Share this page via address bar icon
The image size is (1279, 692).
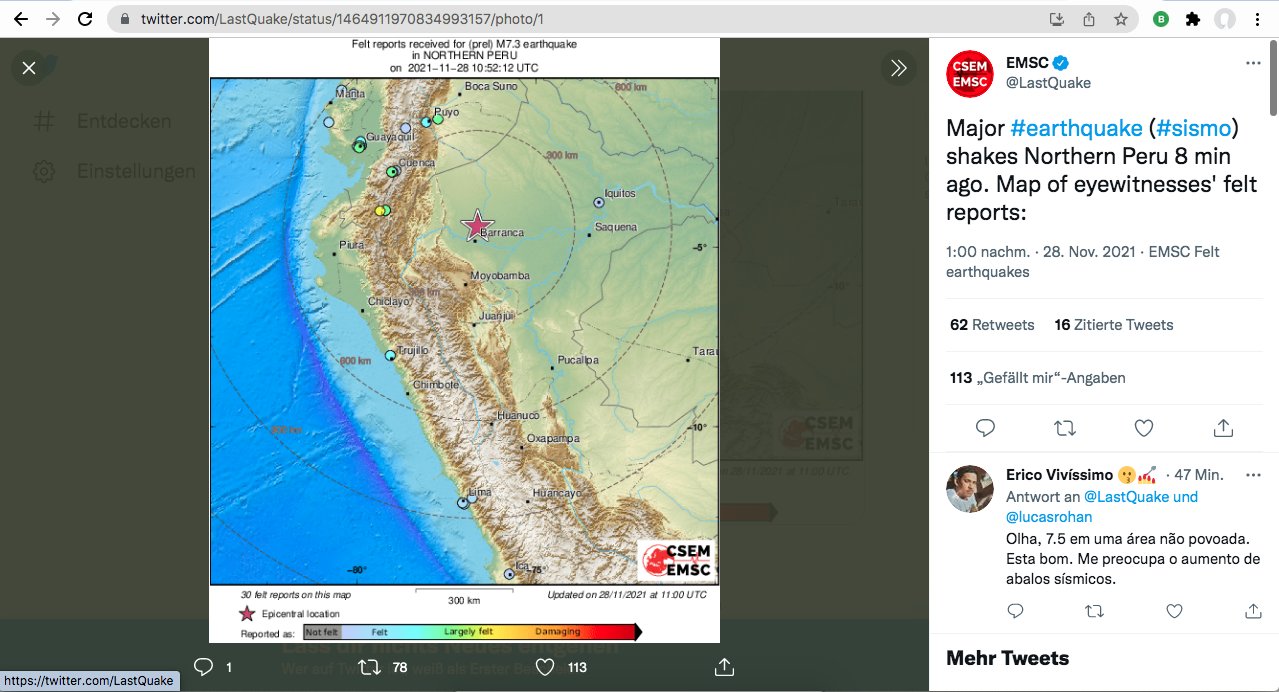[x=1089, y=19]
